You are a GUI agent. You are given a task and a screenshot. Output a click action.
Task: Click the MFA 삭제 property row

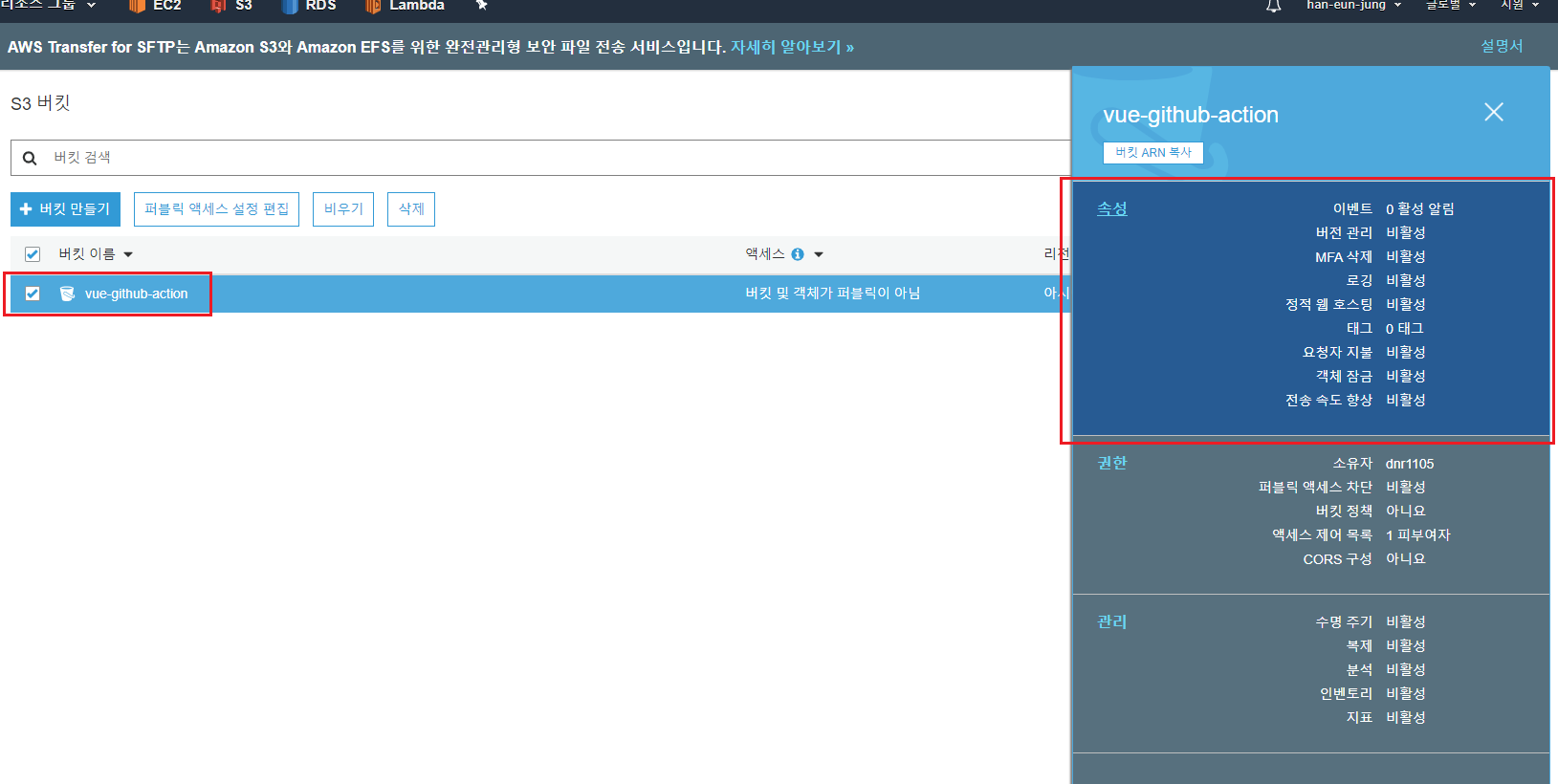coord(1371,256)
